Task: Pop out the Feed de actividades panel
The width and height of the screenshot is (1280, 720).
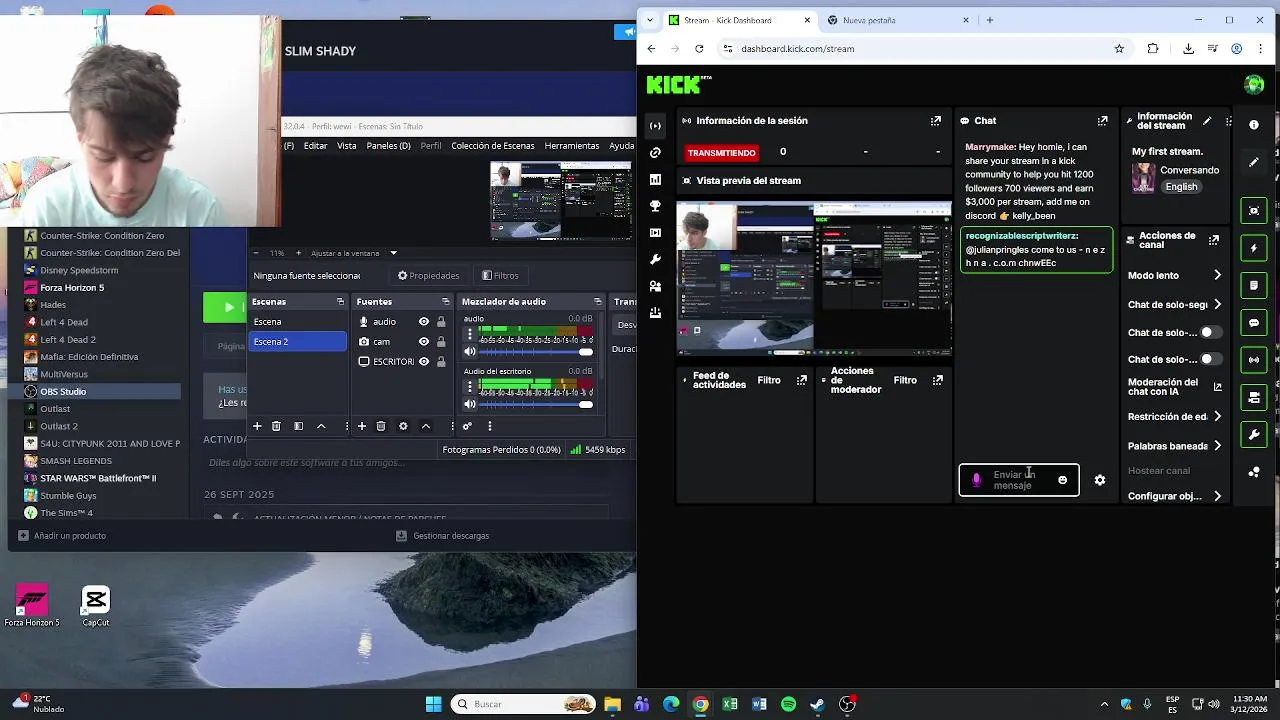Action: pyautogui.click(x=802, y=380)
